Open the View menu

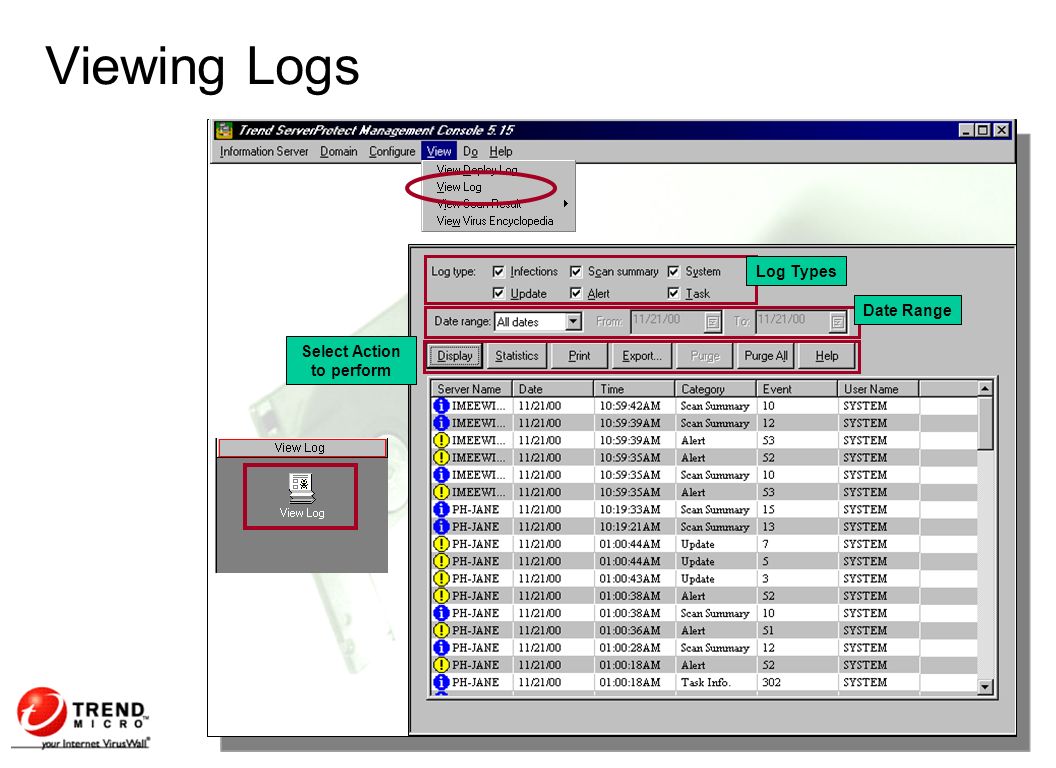[439, 152]
